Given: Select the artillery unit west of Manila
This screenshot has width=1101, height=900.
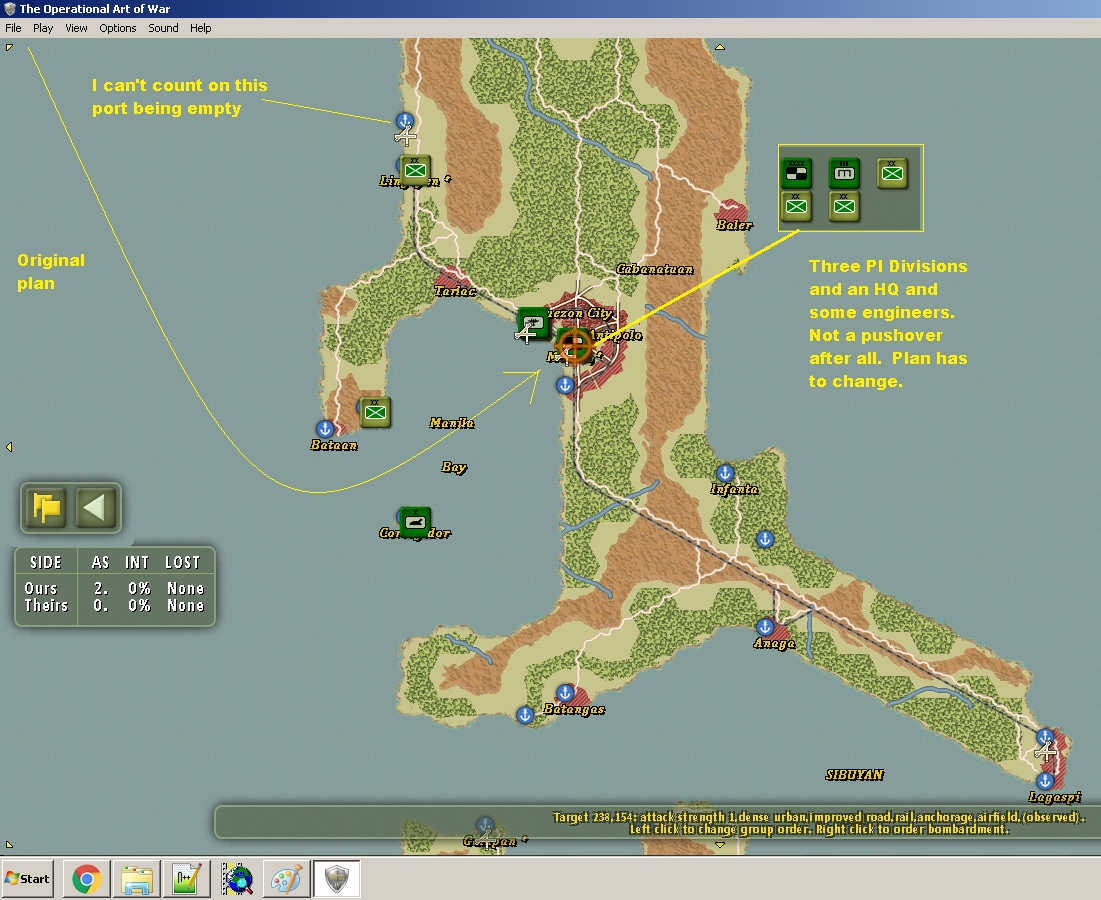Looking at the screenshot, I should pyautogui.click(x=532, y=324).
